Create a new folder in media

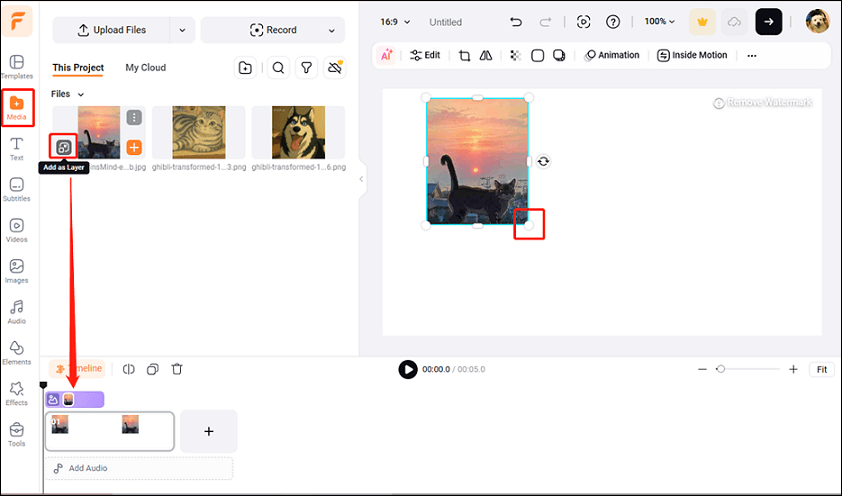pos(245,68)
